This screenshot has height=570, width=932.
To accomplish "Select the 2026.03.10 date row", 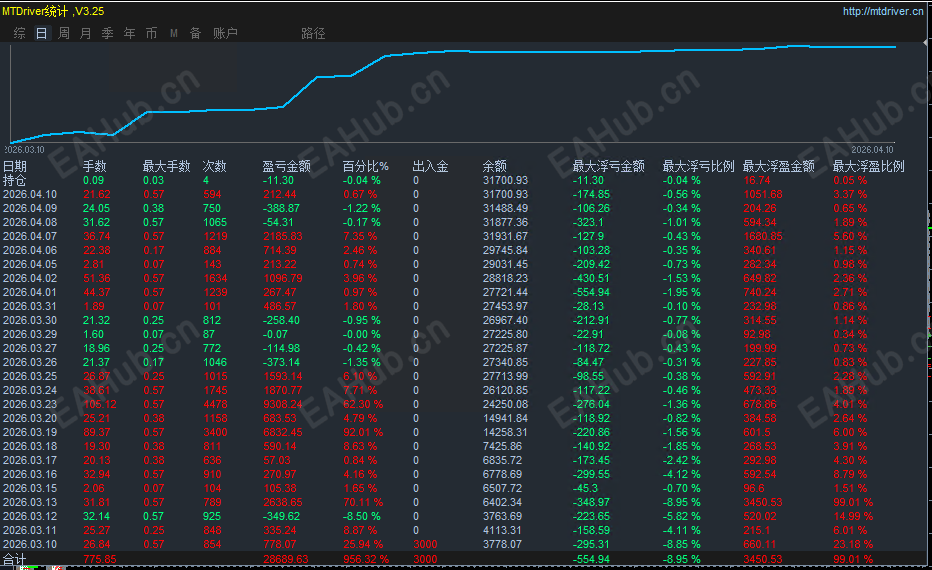I will pyautogui.click(x=30, y=544).
